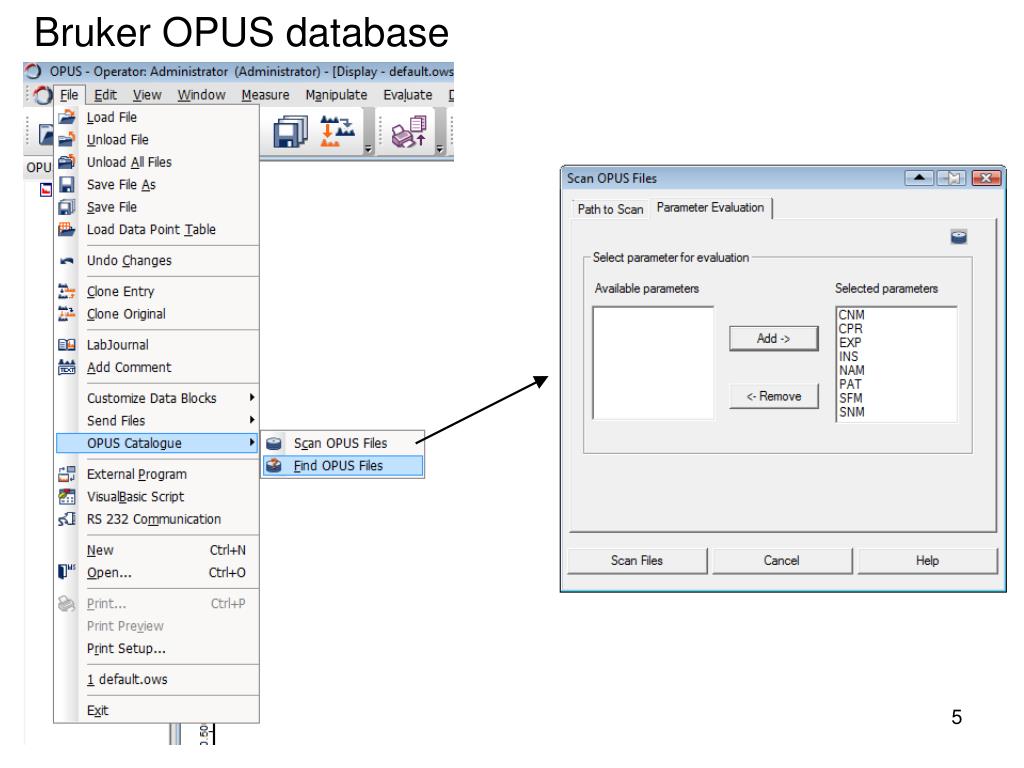The image size is (1024, 768).
Task: Select EXP in Selected parameters
Action: [850, 342]
